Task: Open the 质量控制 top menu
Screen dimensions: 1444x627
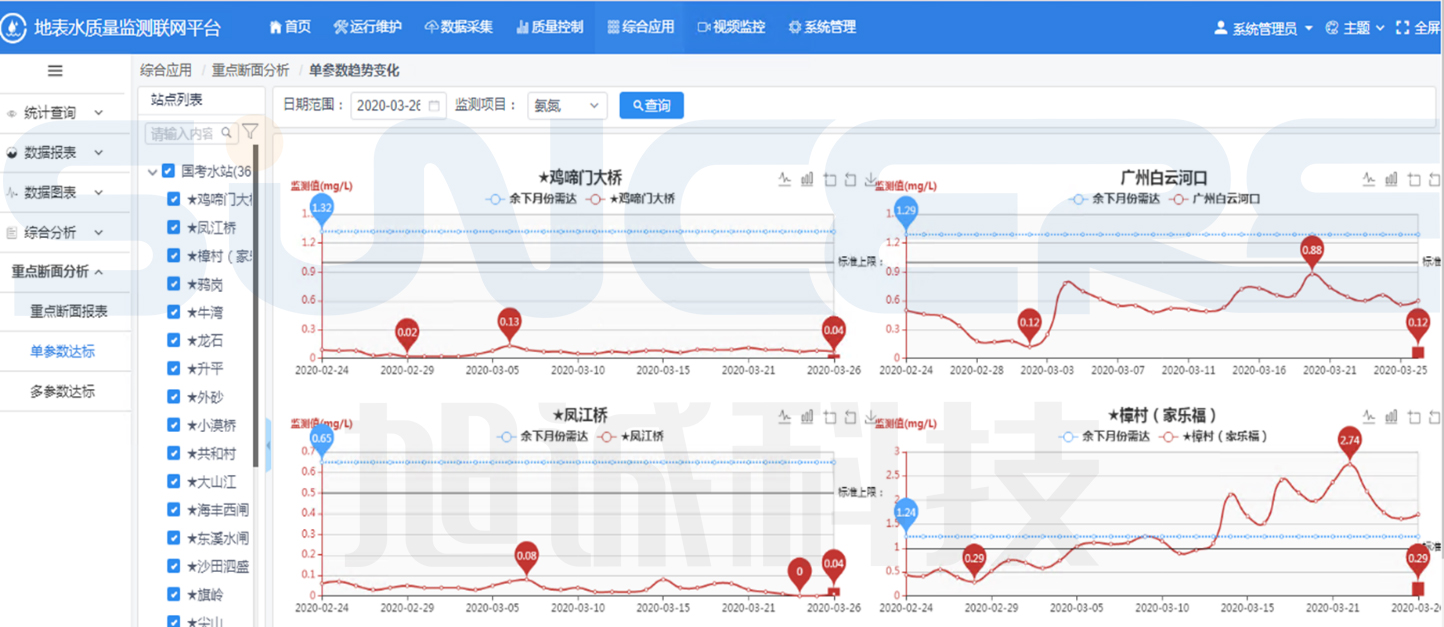Action: tap(549, 27)
